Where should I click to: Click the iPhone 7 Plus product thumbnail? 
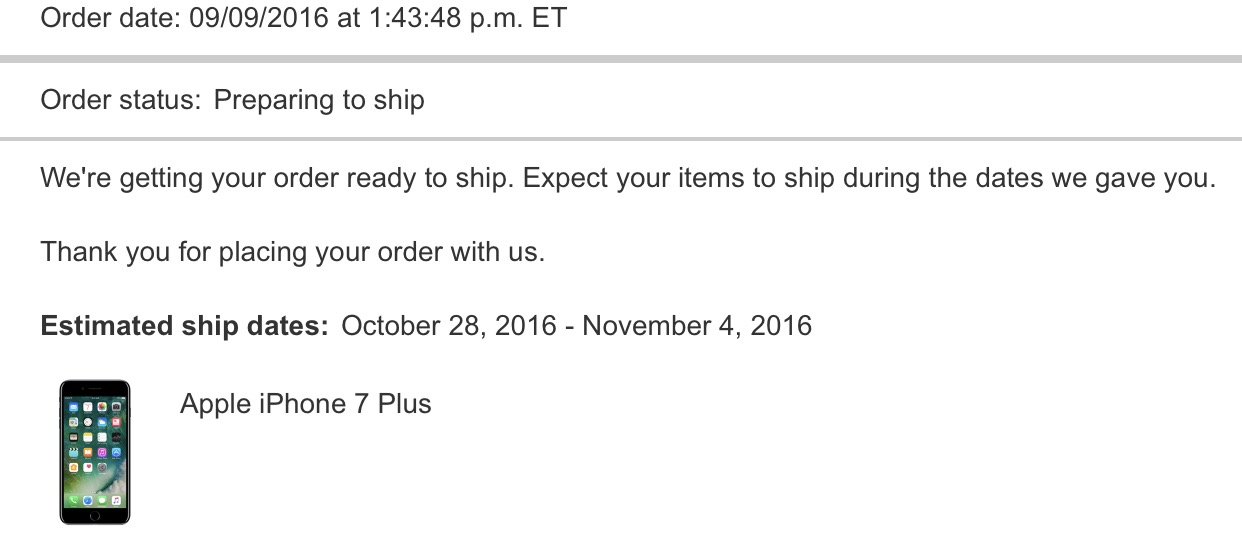tap(95, 452)
